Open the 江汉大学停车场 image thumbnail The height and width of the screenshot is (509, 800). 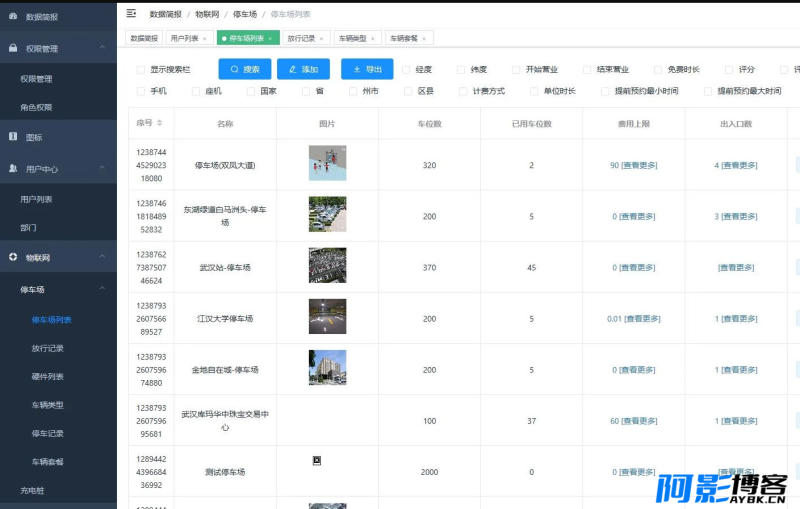click(328, 316)
